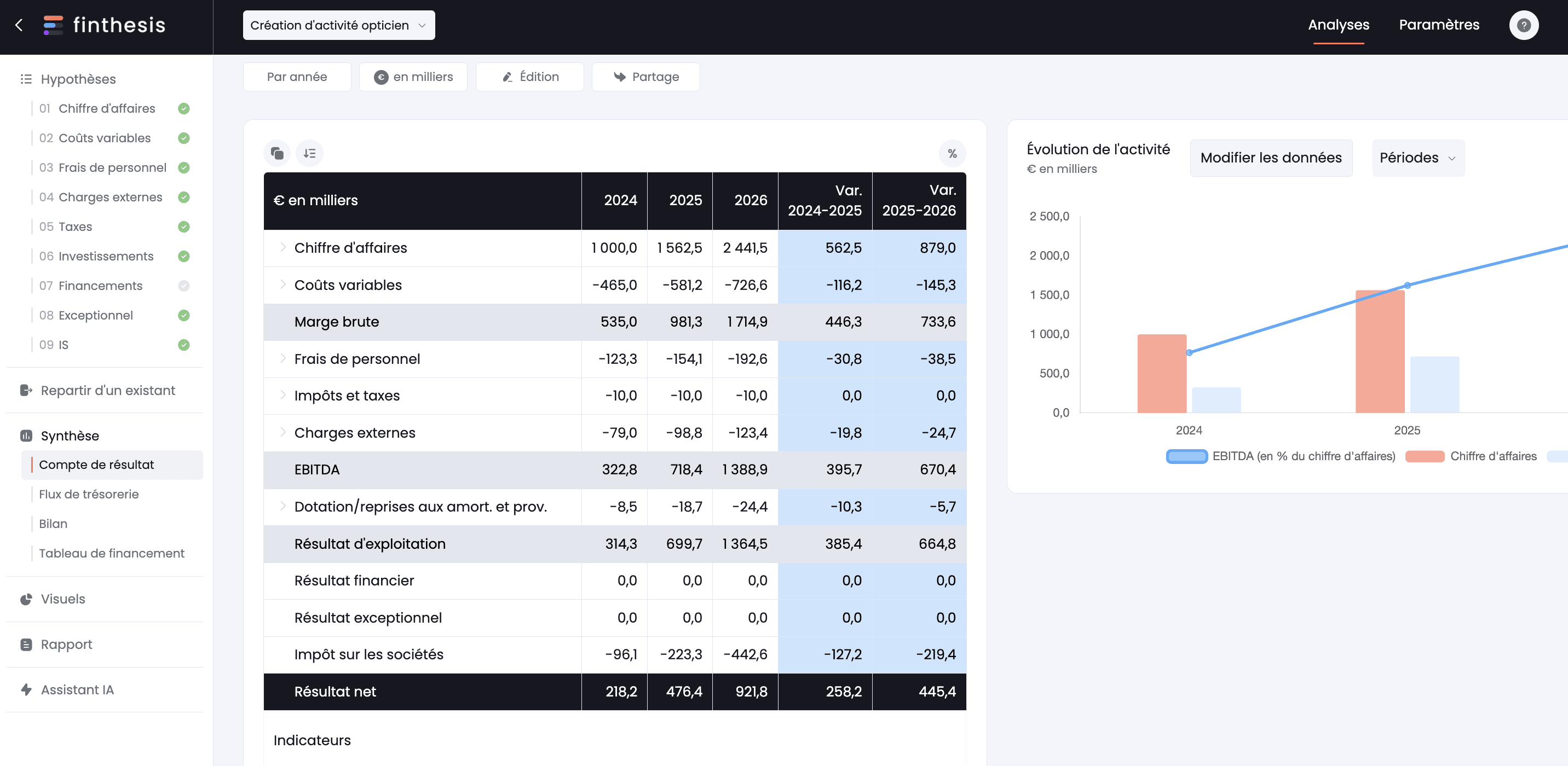Click the finthesis logo icon
Viewport: 1568px width, 766px height.
53,25
